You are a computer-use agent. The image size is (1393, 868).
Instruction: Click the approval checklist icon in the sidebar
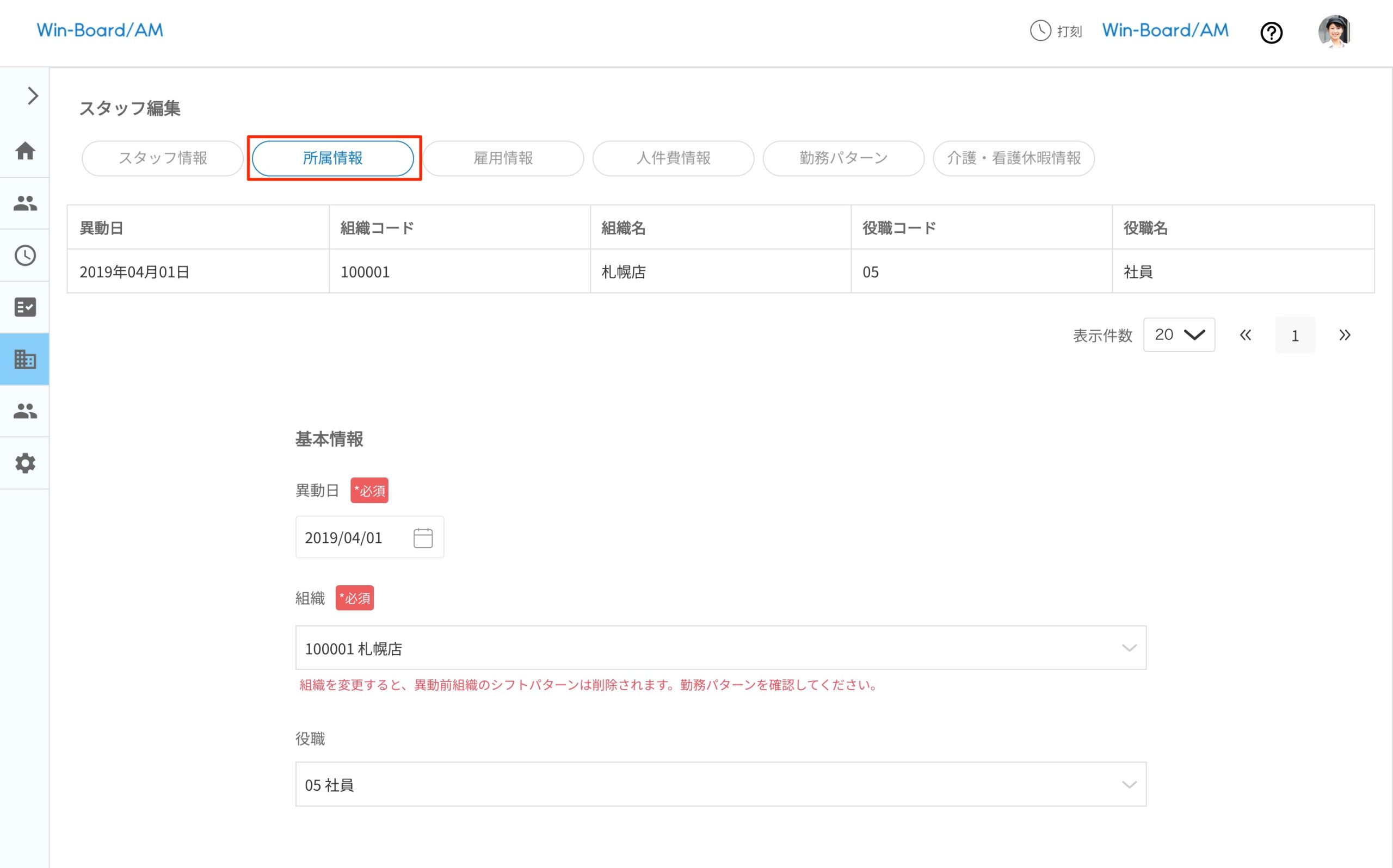pos(24,307)
